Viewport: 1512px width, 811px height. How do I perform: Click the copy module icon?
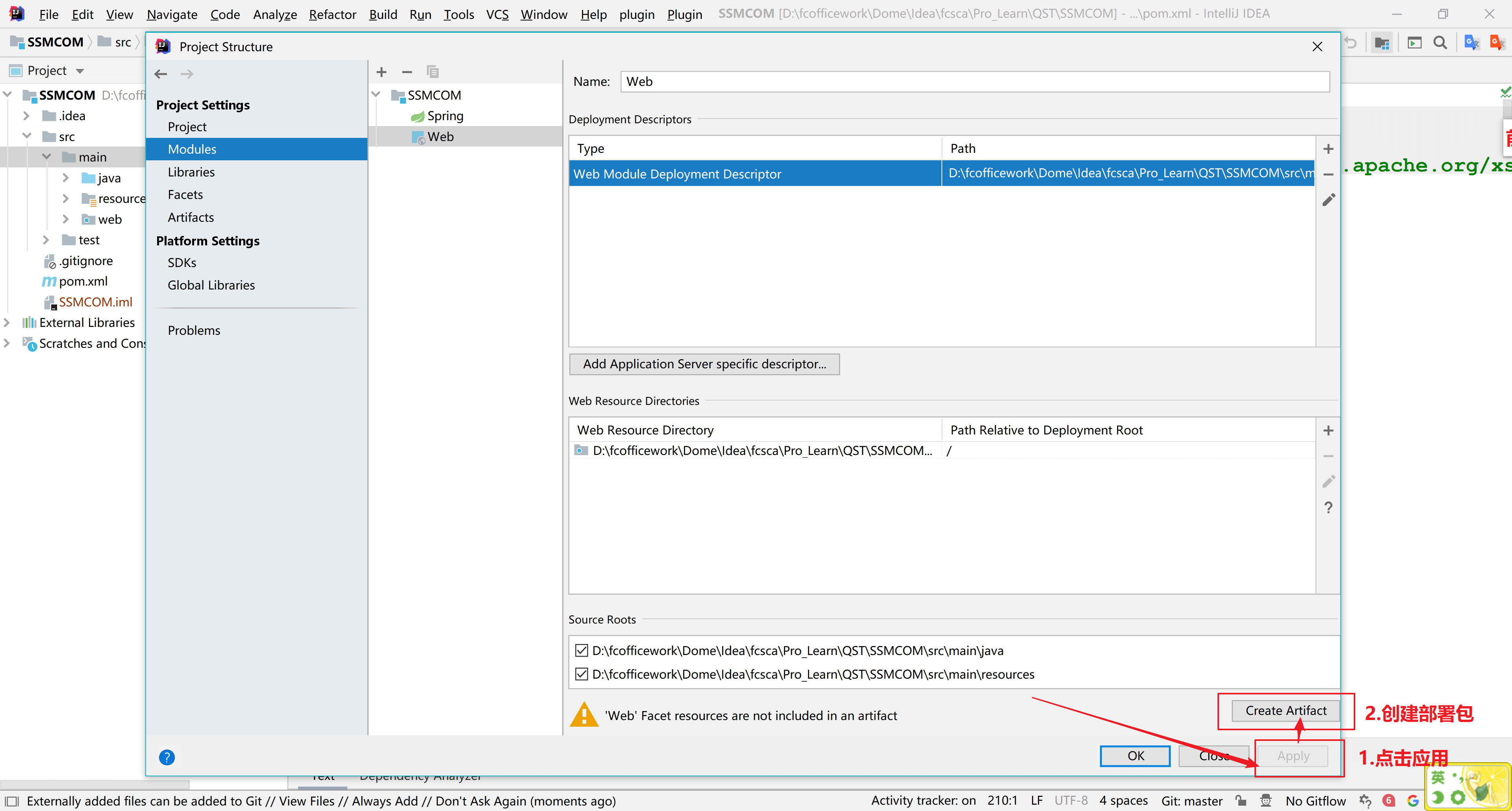433,72
